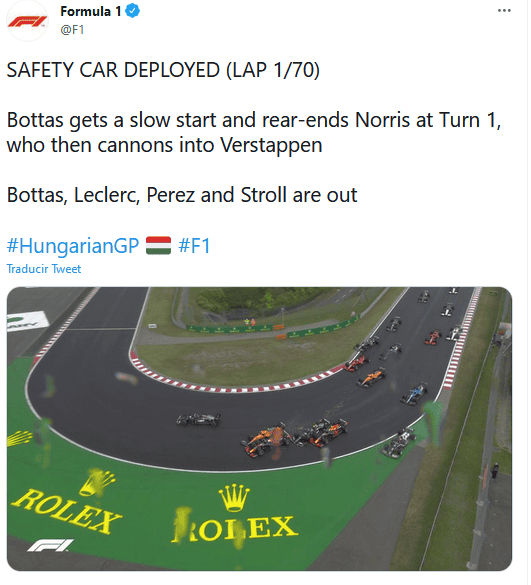The image size is (531, 585).
Task: Visit the @F1 handle
Action: point(72,29)
